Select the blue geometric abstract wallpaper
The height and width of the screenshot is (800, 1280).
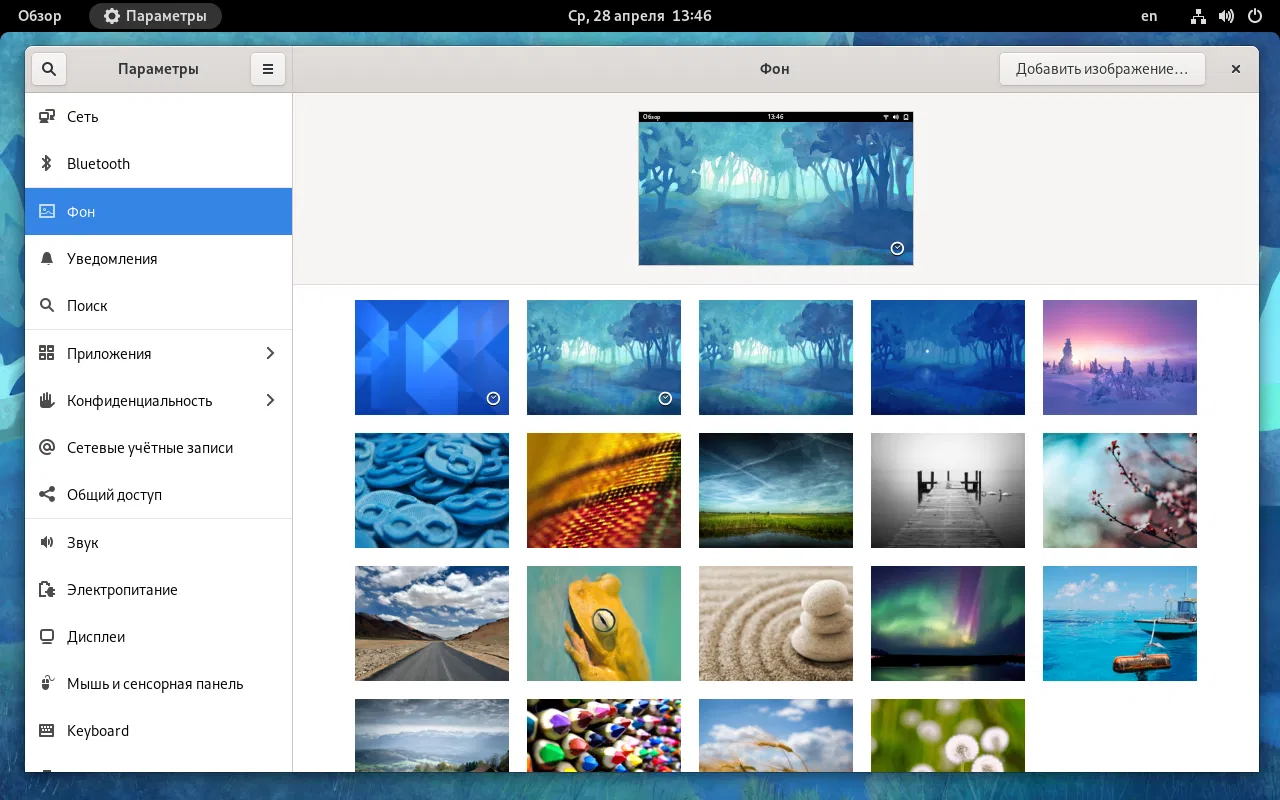pyautogui.click(x=432, y=357)
